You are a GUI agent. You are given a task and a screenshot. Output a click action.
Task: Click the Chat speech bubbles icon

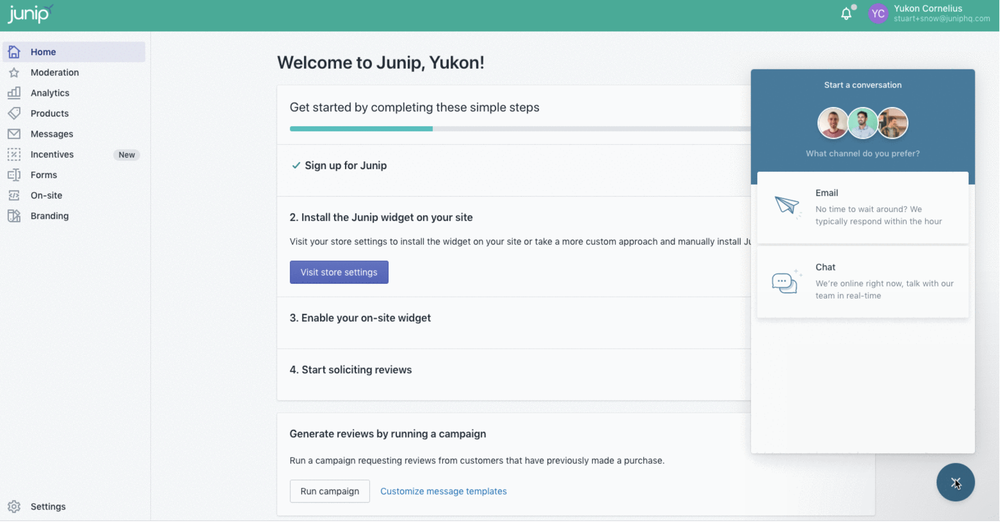786,282
